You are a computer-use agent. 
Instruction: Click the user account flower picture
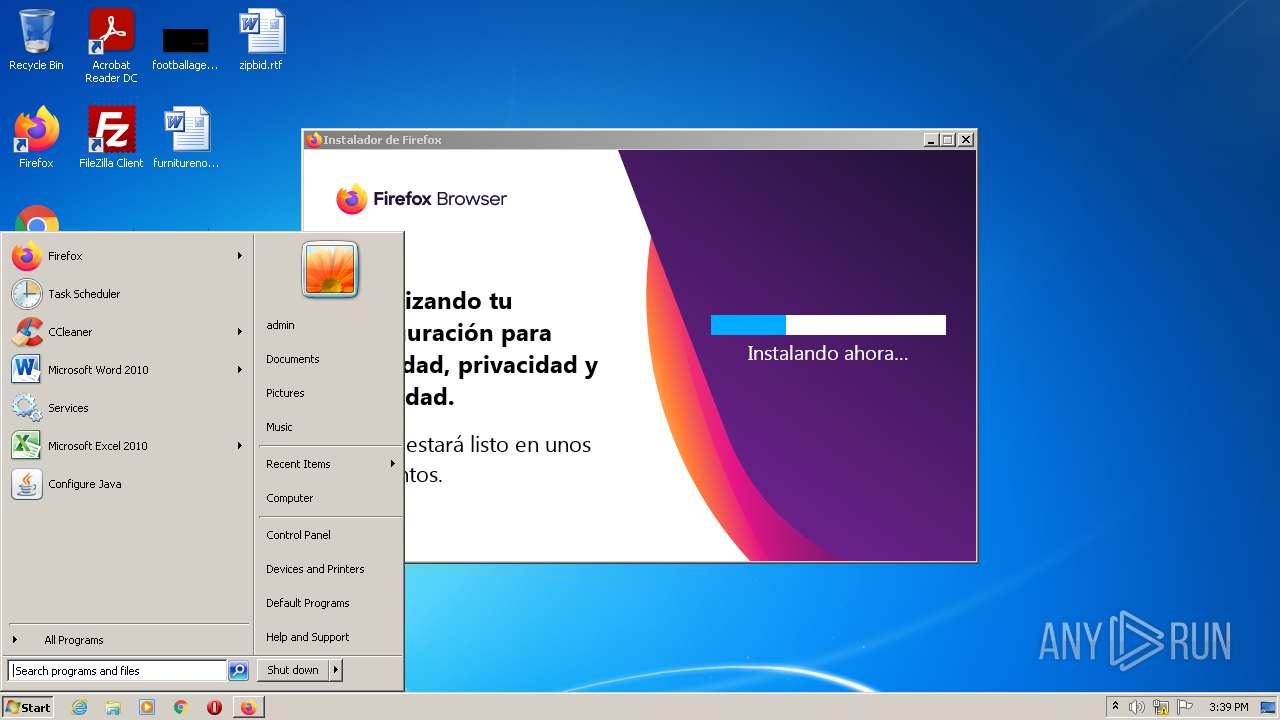point(330,270)
